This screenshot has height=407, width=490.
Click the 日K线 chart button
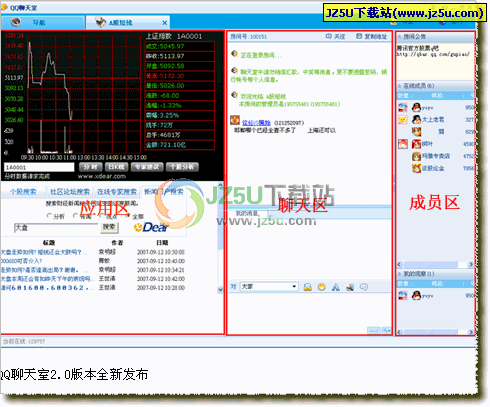click(116, 167)
